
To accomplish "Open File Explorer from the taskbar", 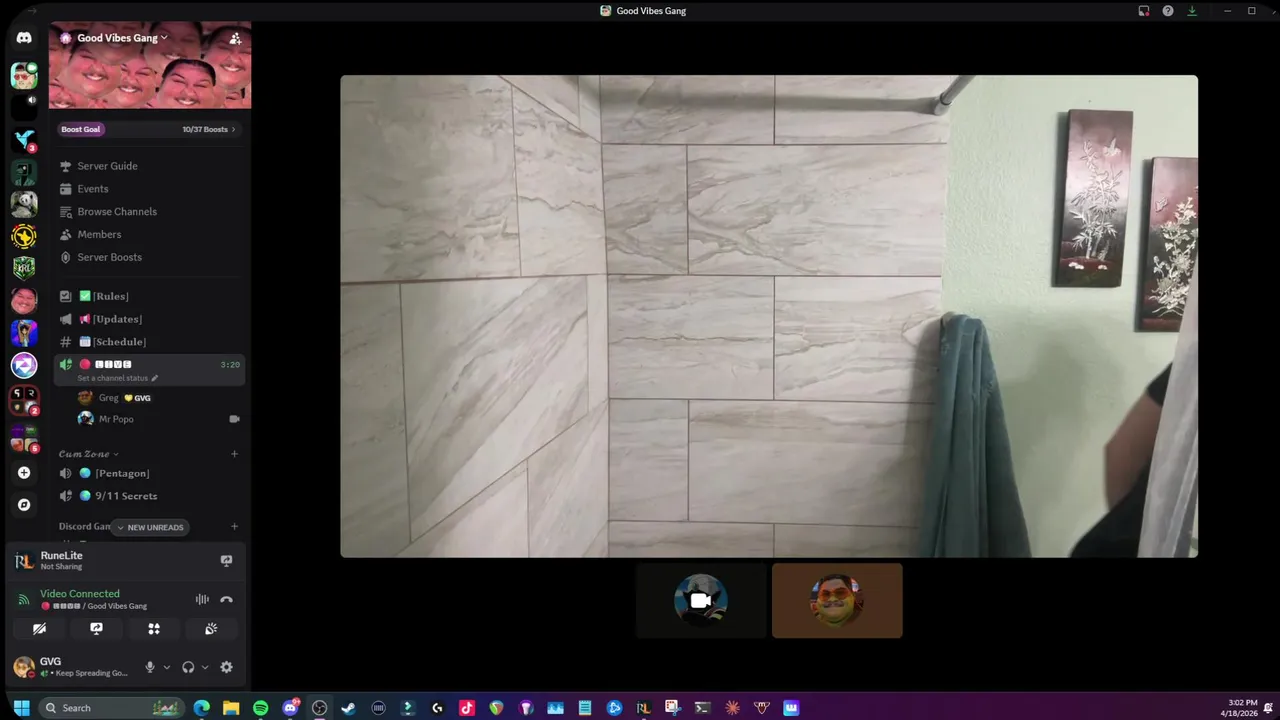I will tap(231, 708).
